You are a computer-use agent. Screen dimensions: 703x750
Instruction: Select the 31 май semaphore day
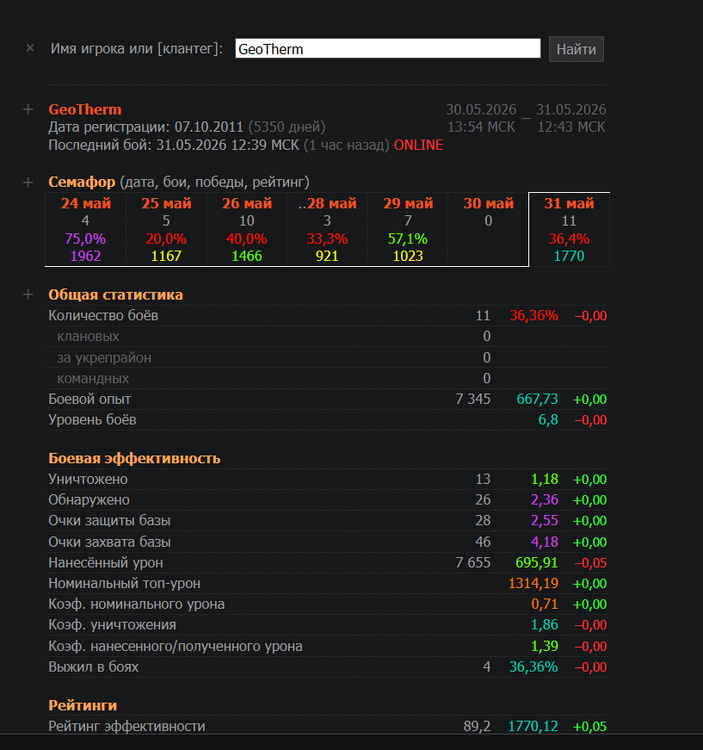[x=569, y=229]
